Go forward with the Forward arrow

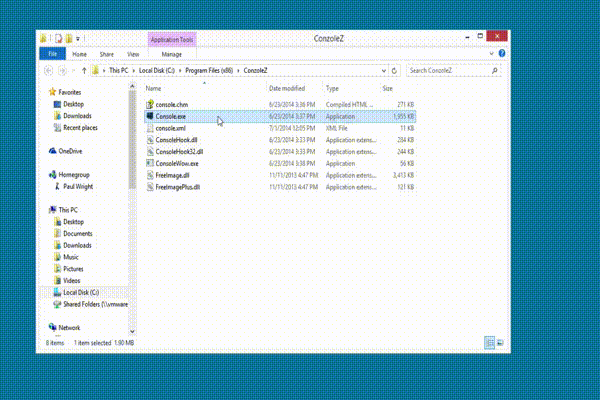coord(62,70)
